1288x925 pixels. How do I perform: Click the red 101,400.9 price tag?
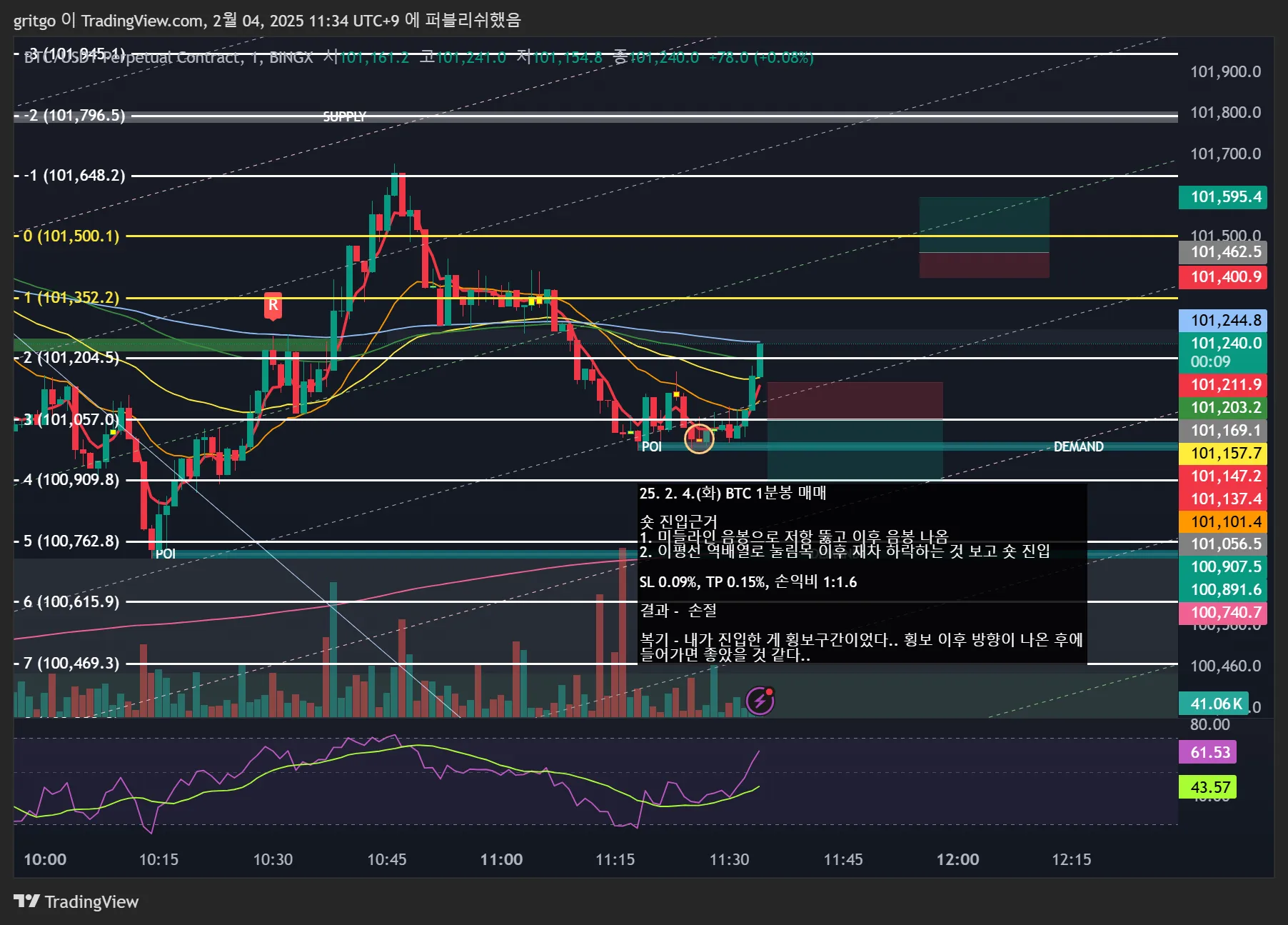pos(1223,276)
